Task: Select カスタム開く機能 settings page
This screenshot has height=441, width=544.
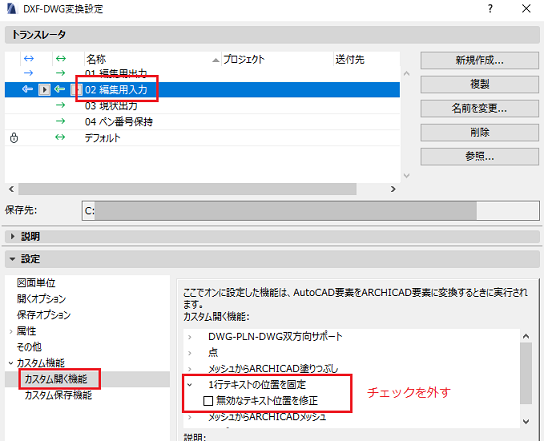Action: 56,379
